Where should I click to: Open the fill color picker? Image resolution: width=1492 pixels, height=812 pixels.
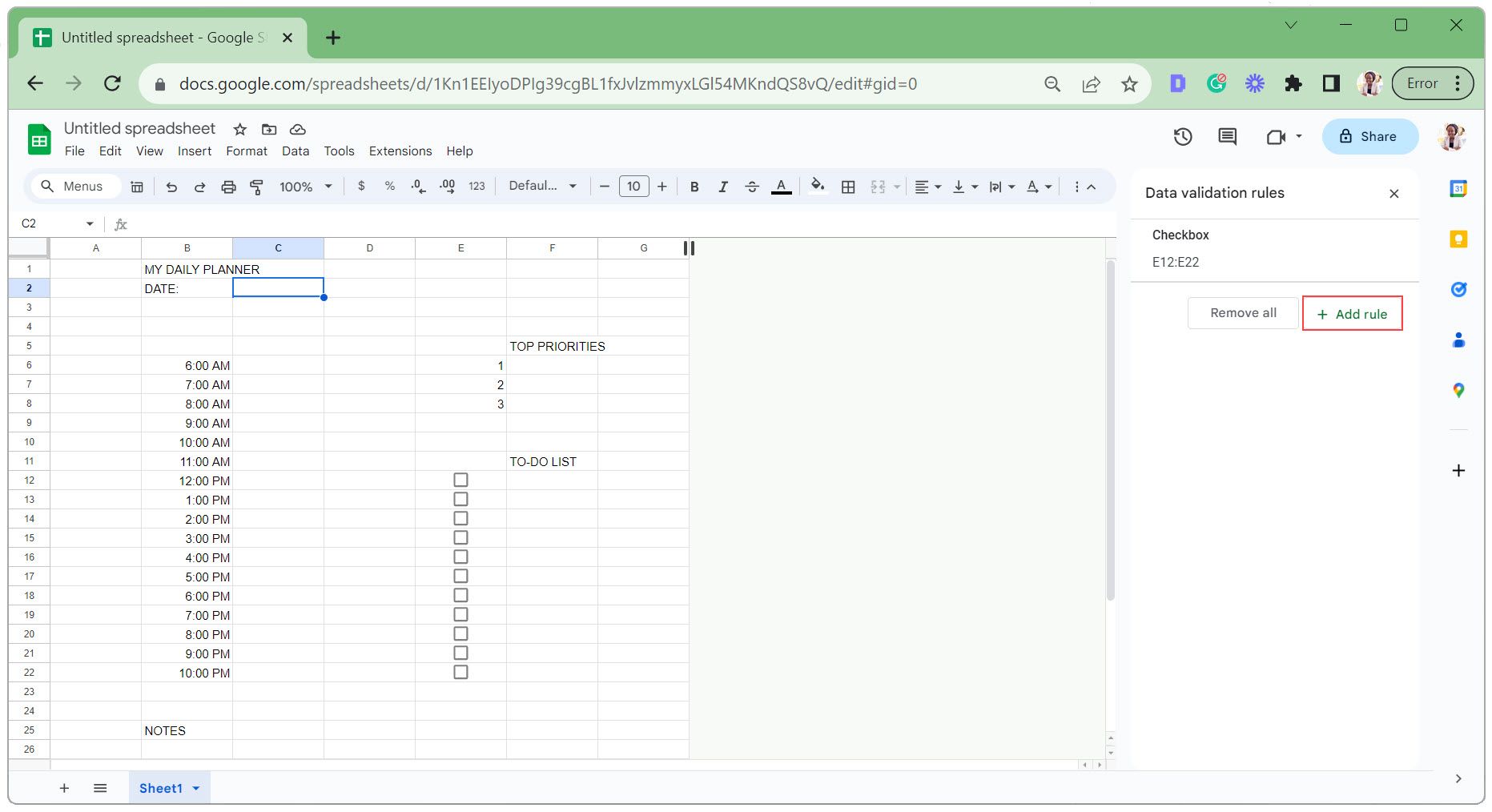817,187
